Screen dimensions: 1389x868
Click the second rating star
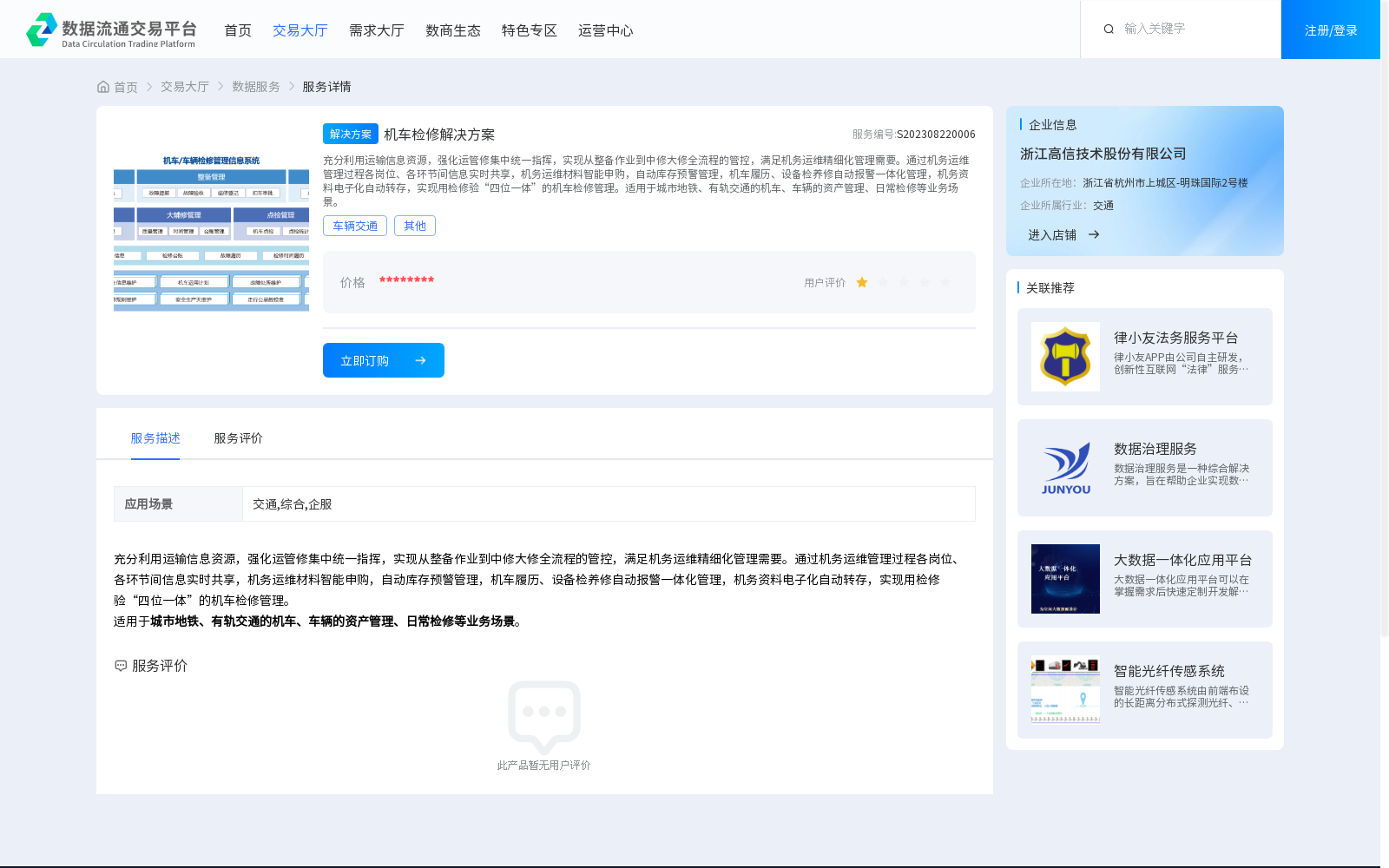pyautogui.click(x=883, y=282)
